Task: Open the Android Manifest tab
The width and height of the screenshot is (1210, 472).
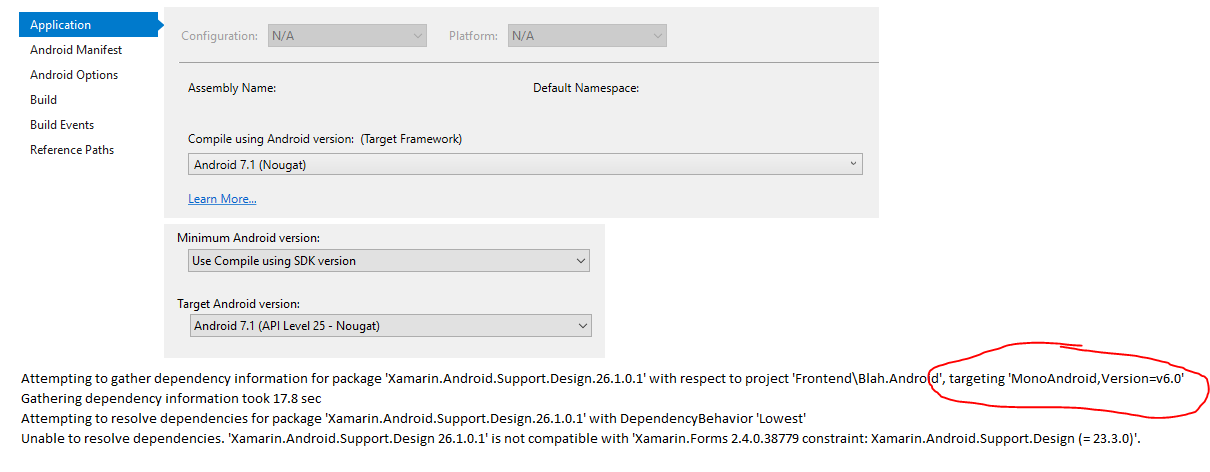Action: coord(76,50)
